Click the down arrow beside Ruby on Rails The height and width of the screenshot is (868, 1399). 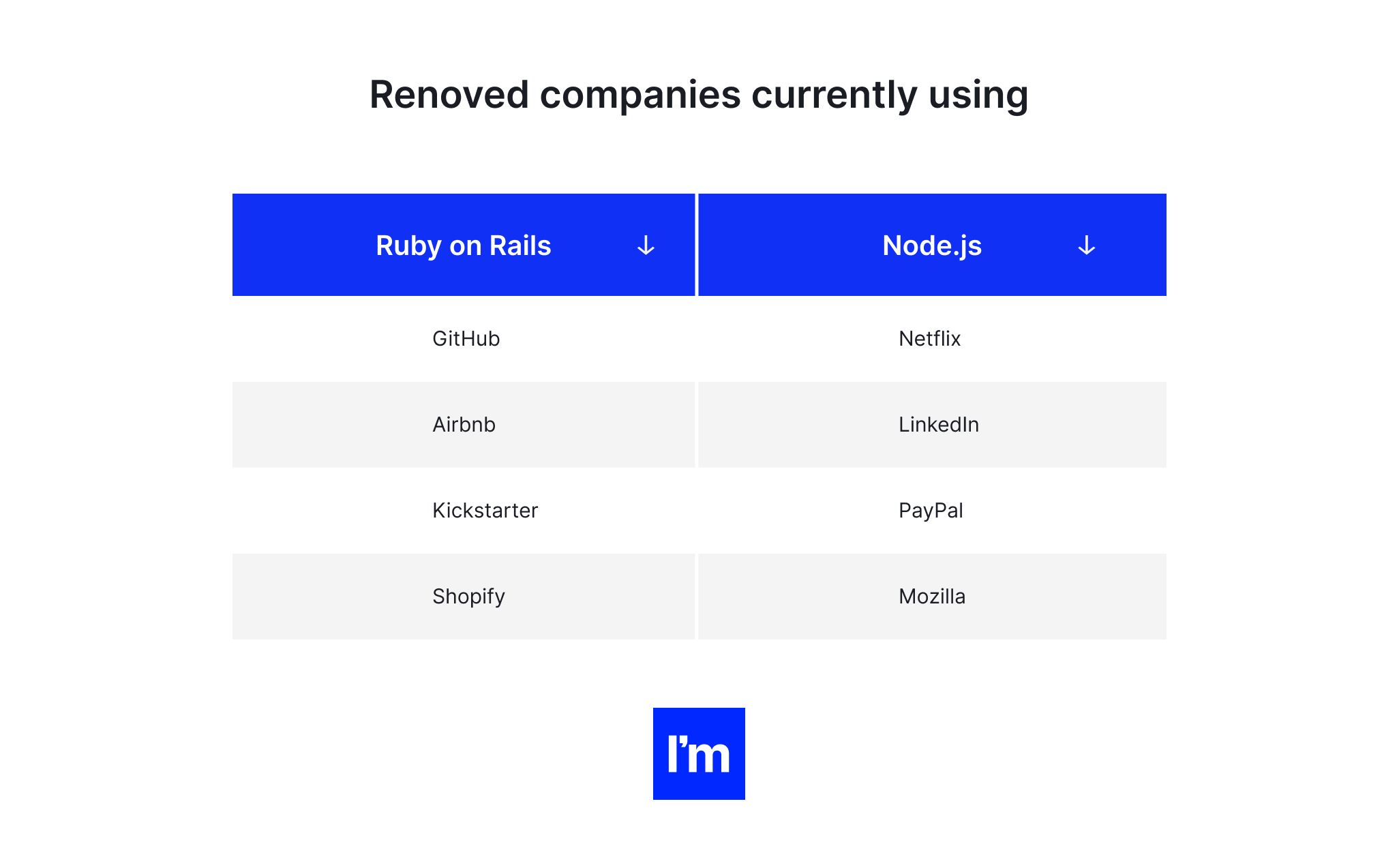pyautogui.click(x=646, y=245)
